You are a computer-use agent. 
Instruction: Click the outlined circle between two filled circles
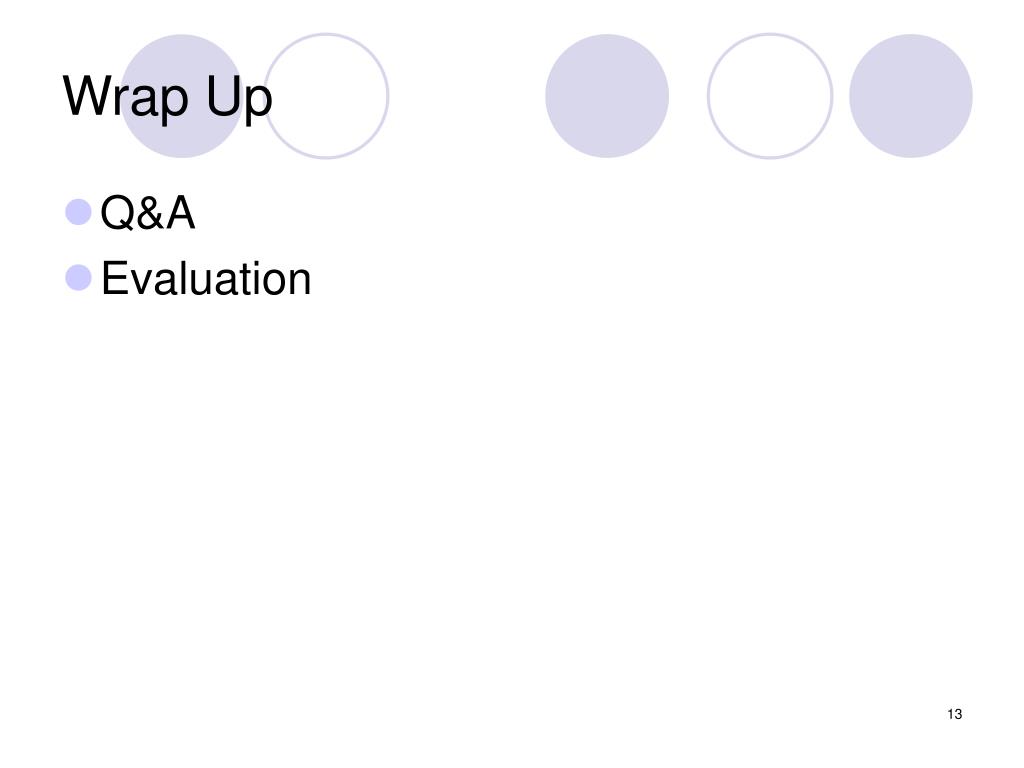click(770, 95)
